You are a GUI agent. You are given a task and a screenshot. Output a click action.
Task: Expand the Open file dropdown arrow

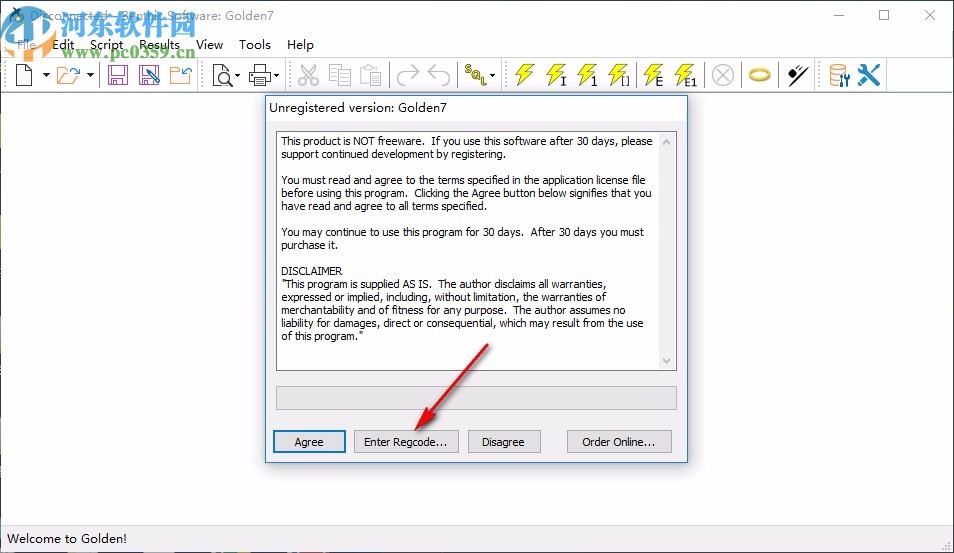(x=90, y=75)
